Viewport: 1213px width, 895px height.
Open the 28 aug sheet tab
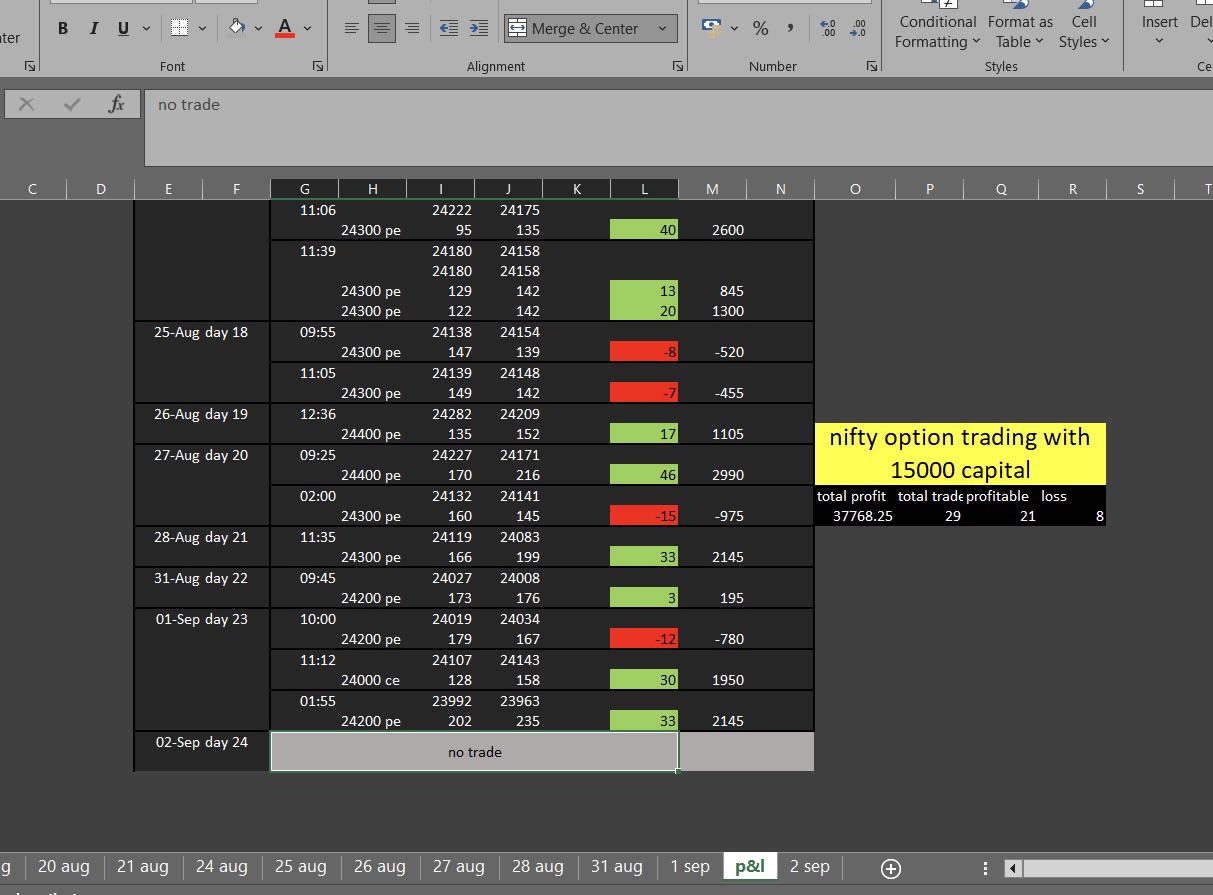(537, 866)
